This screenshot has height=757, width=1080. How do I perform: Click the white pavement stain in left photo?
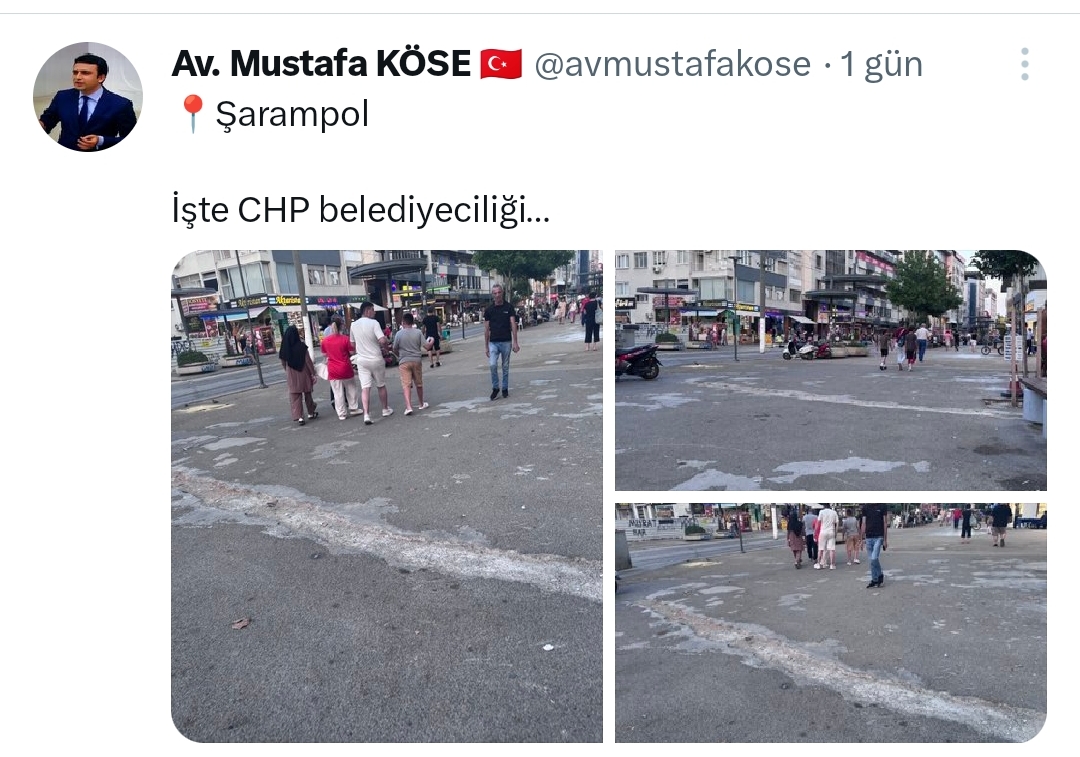386,528
